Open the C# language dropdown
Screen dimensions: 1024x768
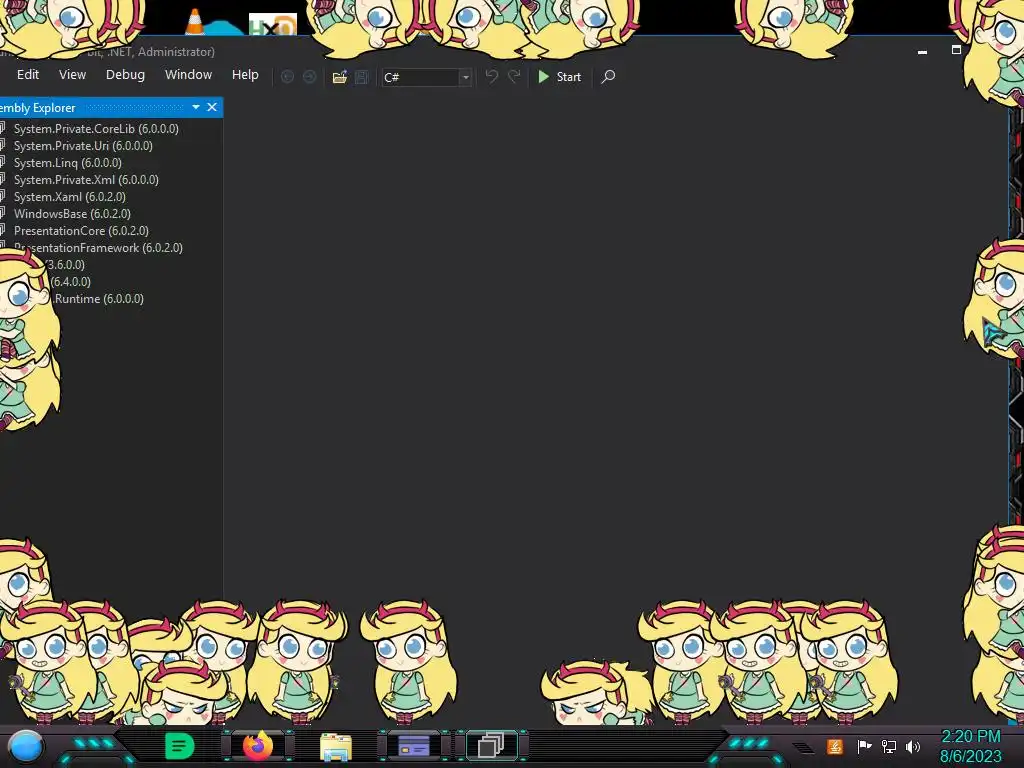[x=426, y=77]
